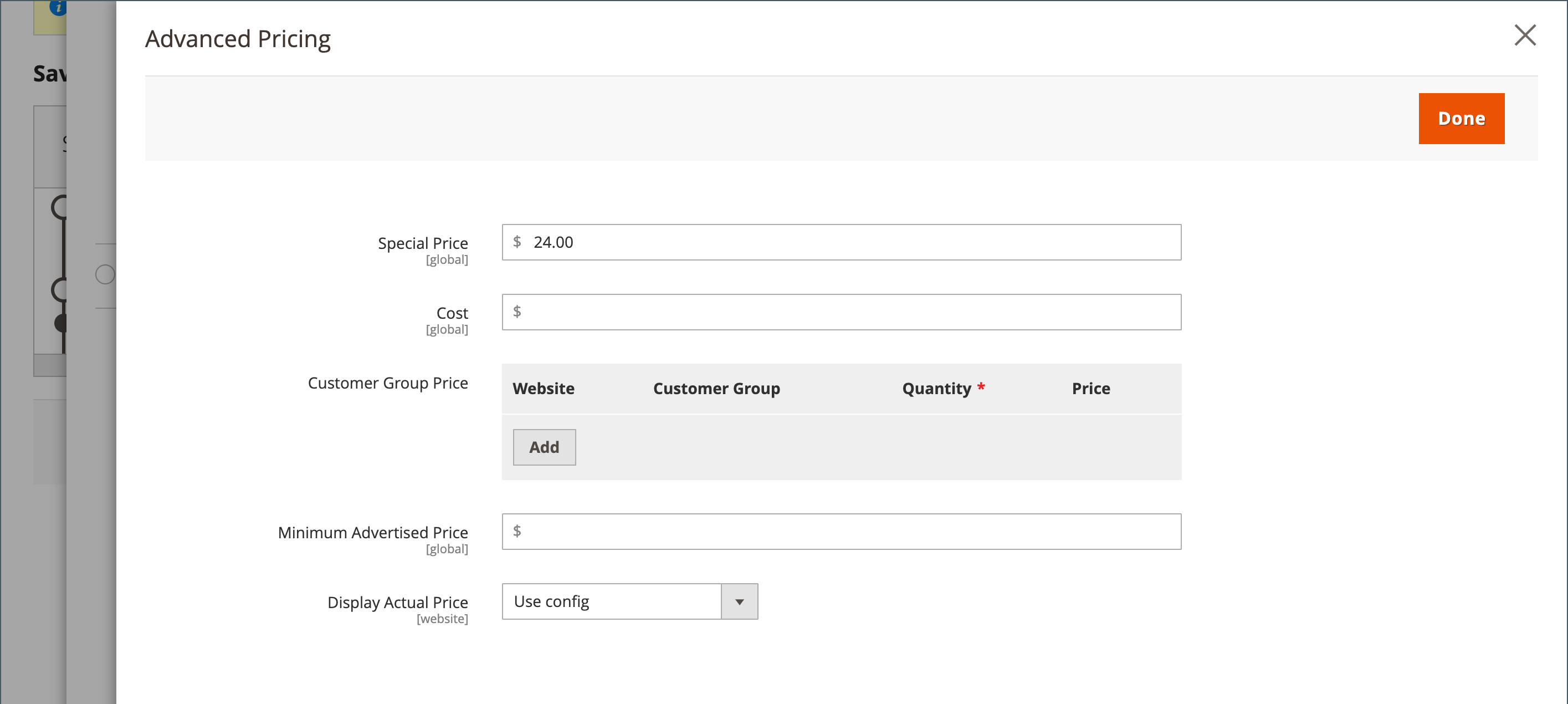Select the dimmed radio button behind the panel
Image resolution: width=1568 pixels, height=704 pixels.
click(x=105, y=274)
